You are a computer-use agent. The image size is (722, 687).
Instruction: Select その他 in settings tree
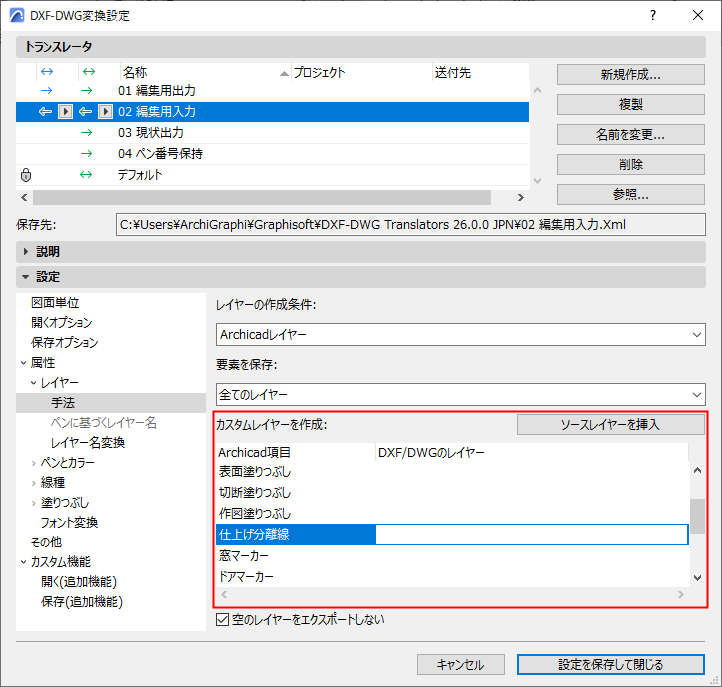[x=46, y=542]
